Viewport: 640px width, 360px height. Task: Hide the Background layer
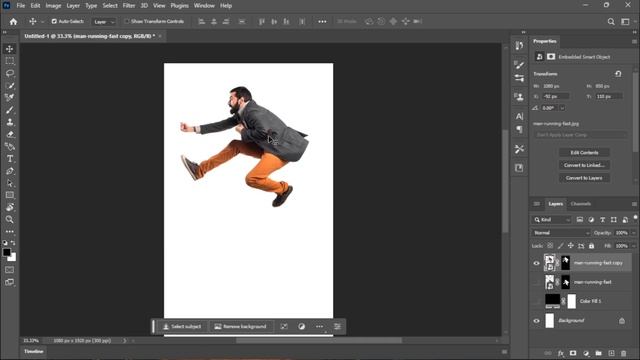tap(536, 321)
